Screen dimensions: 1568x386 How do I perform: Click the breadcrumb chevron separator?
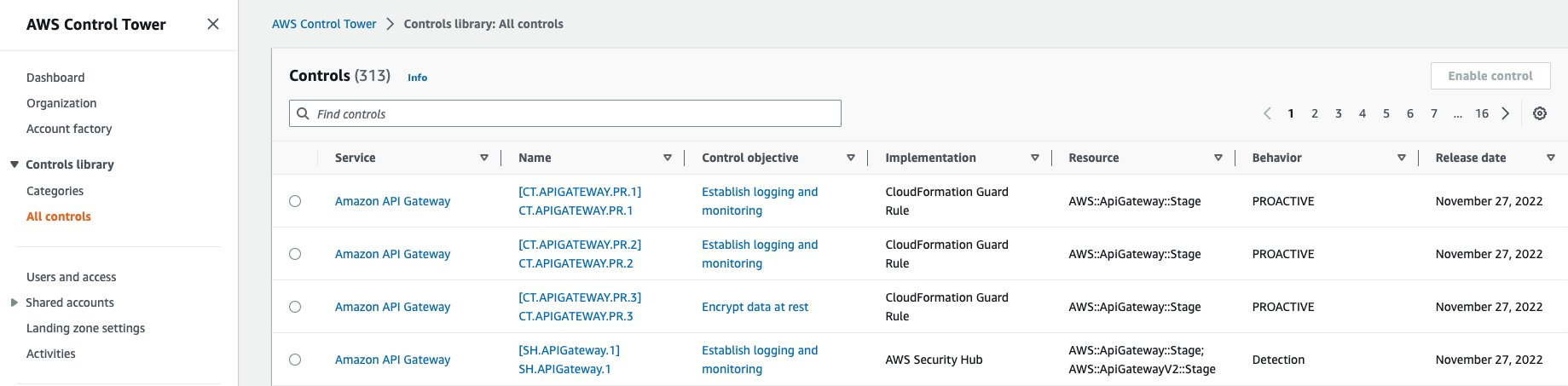coord(390,24)
